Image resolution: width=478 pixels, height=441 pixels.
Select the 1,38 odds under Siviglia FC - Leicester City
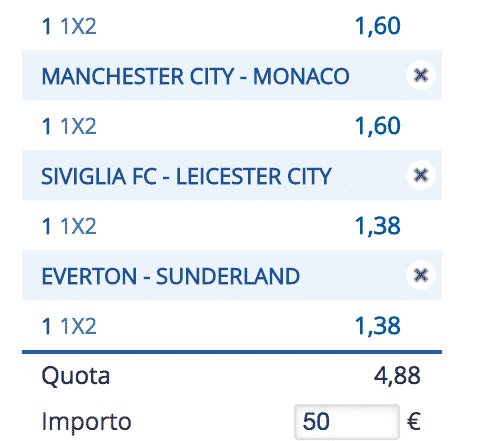(378, 226)
